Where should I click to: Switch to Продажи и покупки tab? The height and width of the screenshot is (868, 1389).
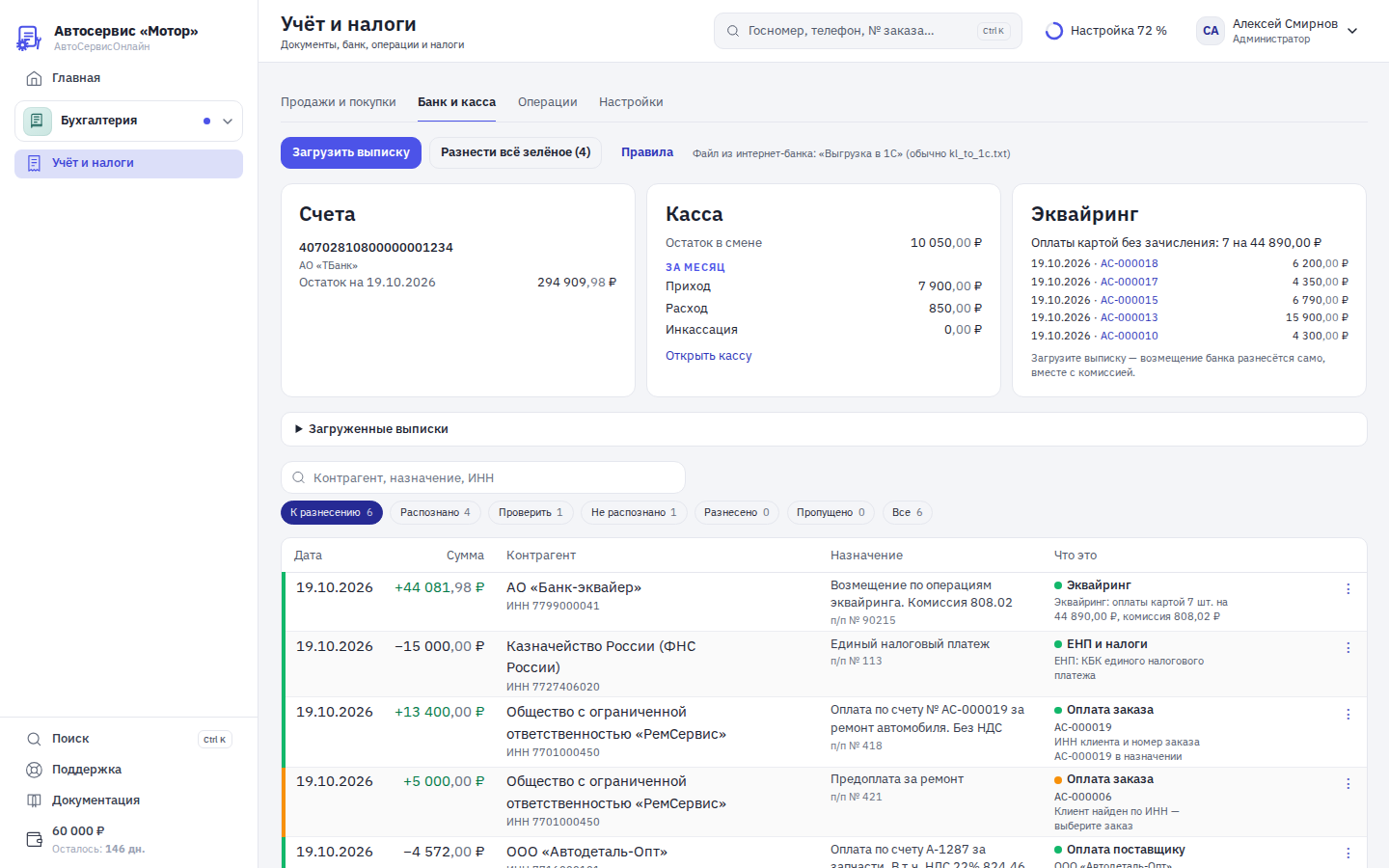point(339,102)
